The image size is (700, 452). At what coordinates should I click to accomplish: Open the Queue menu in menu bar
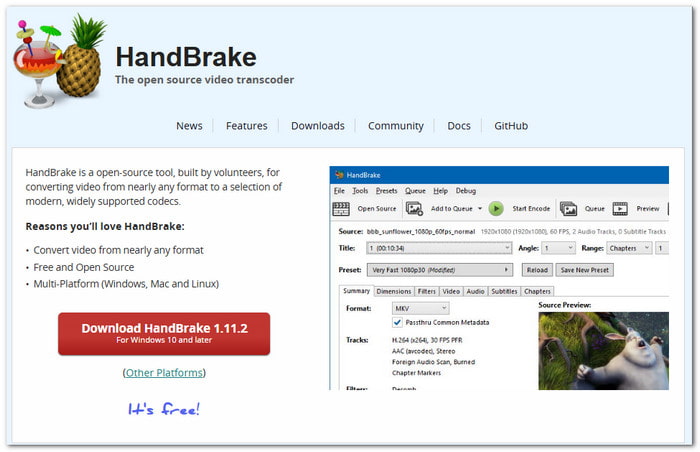(x=415, y=191)
